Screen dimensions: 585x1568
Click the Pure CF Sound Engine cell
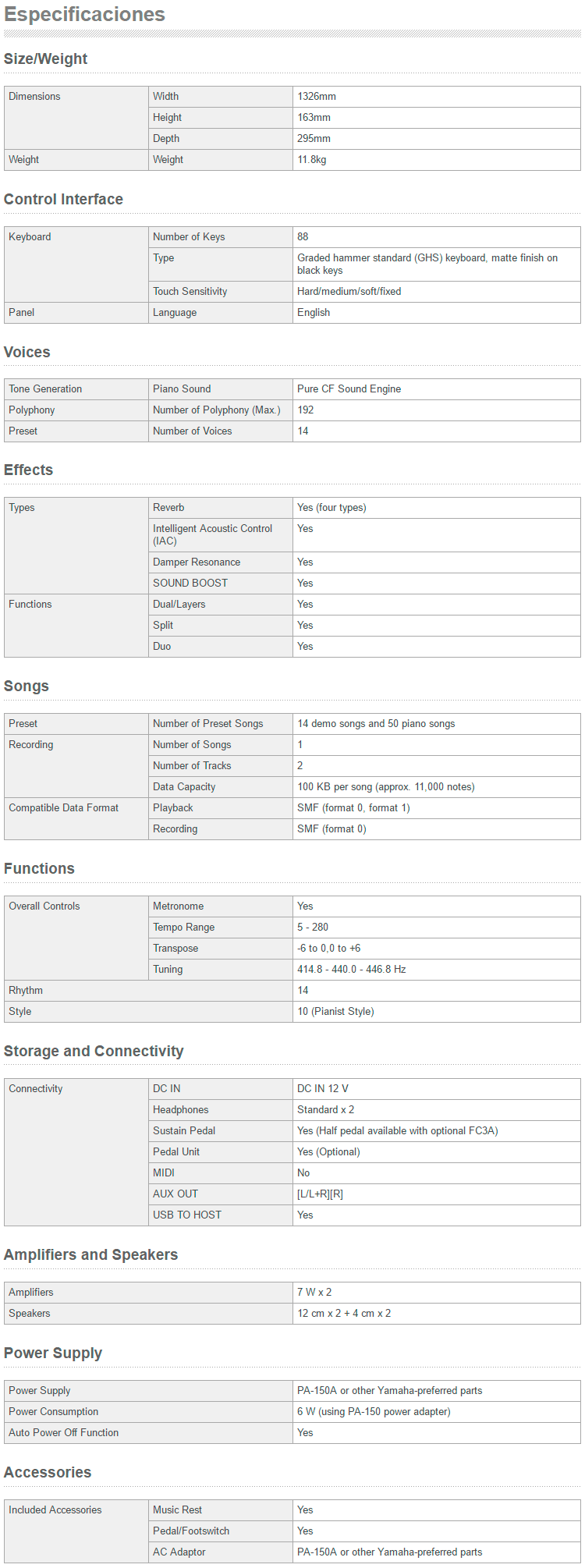coord(437,389)
